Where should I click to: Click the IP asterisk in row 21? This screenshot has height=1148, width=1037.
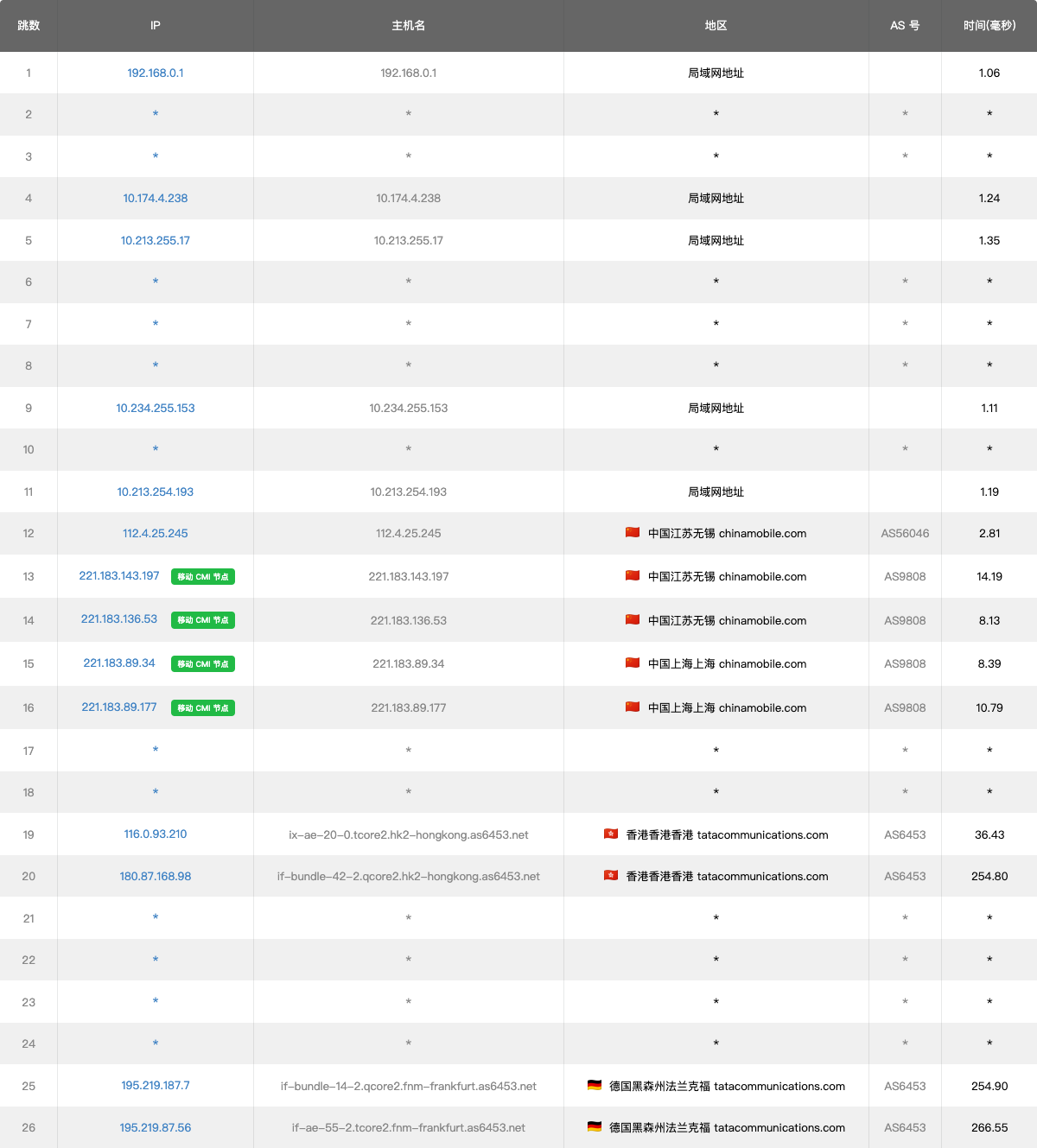156,917
